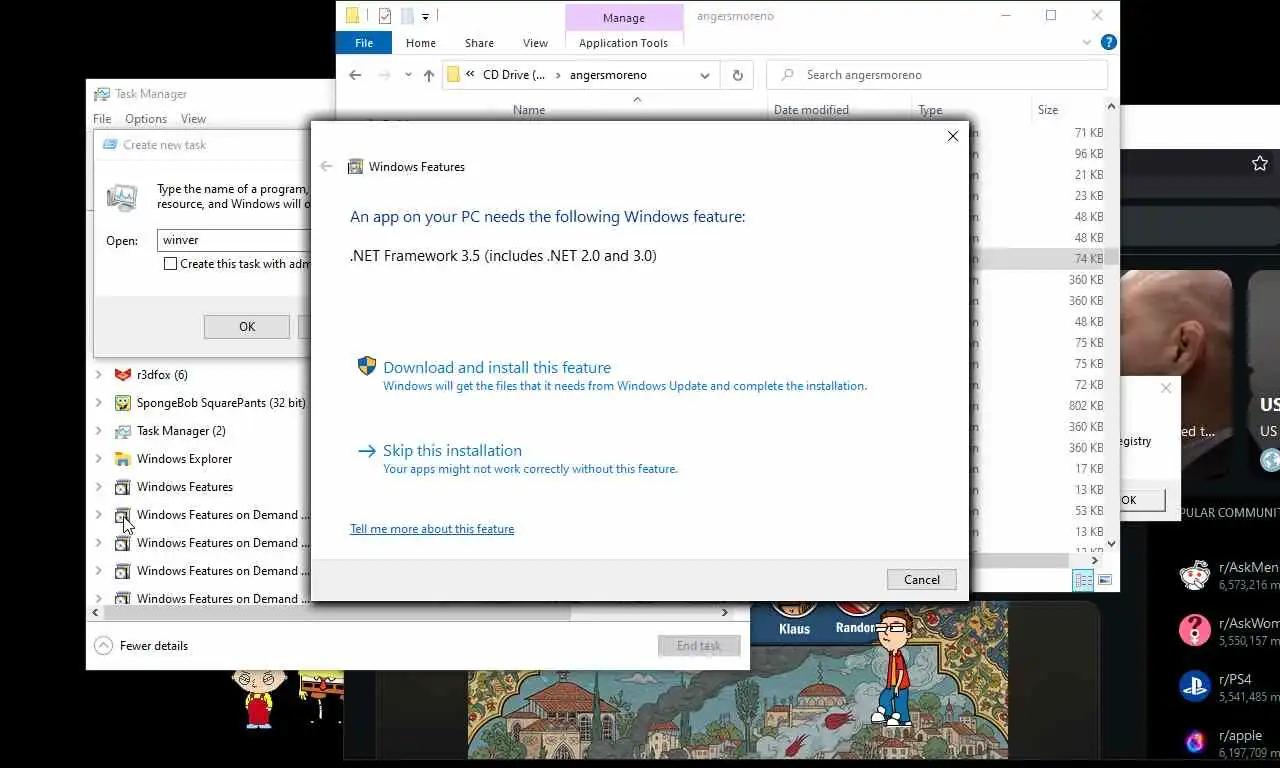The image size is (1280, 768).
Task: Click the Windows Features process row icon
Action: (122, 487)
